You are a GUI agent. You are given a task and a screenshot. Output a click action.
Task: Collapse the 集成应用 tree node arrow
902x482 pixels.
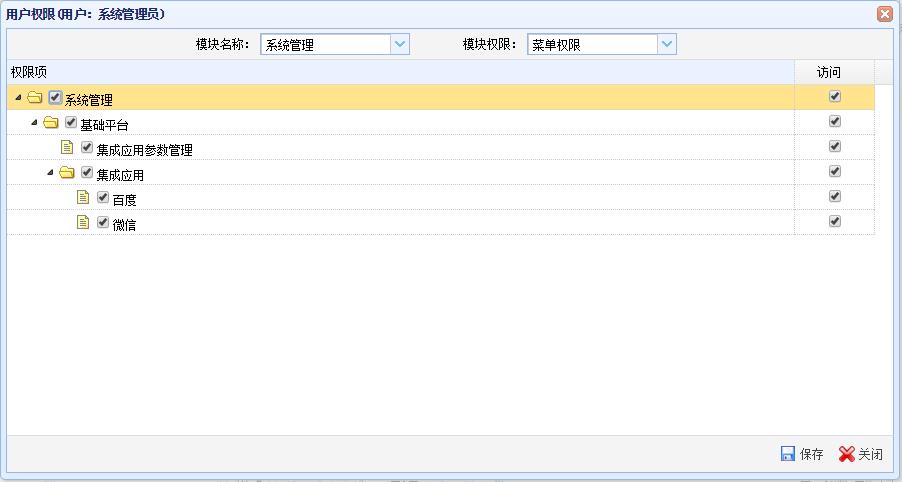(51, 172)
